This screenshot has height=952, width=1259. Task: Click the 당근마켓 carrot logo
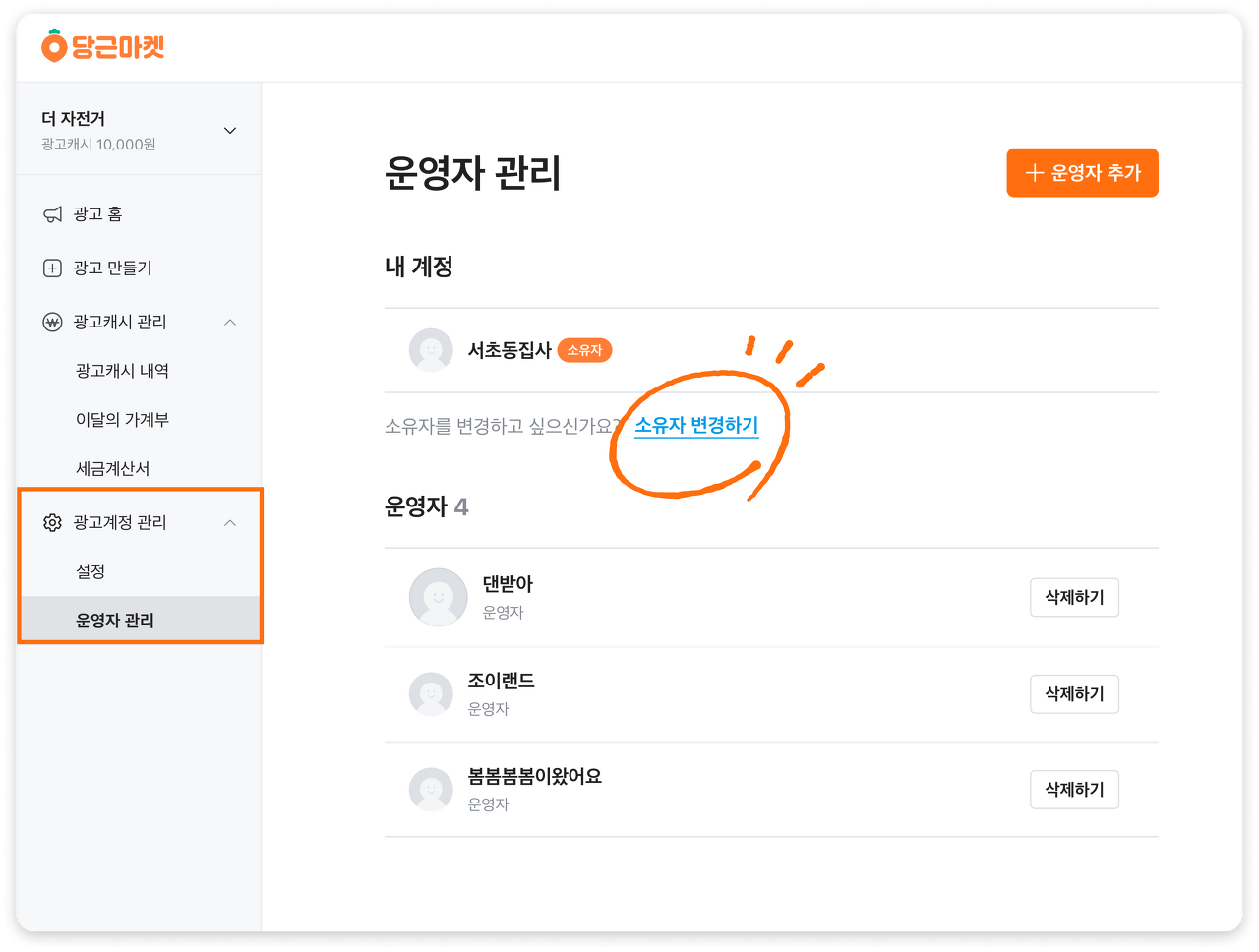pos(102,46)
